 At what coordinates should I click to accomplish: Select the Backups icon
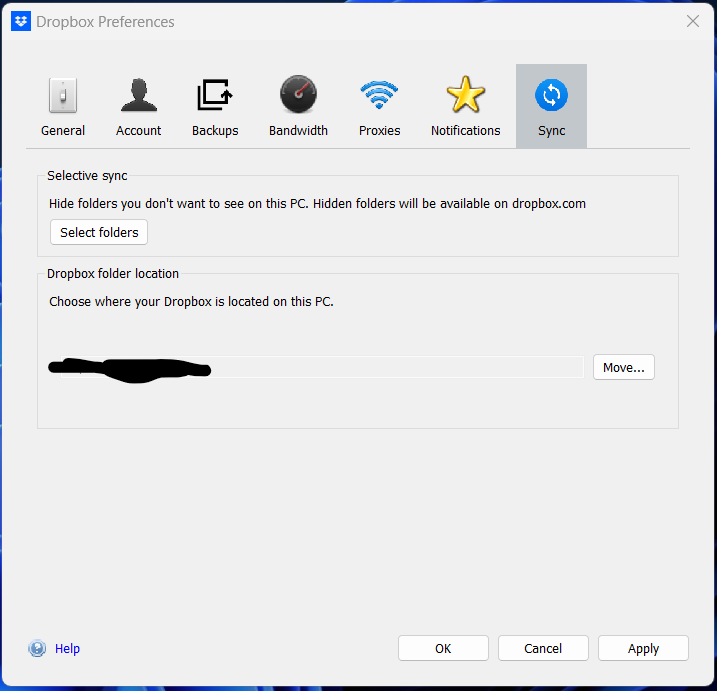[215, 95]
